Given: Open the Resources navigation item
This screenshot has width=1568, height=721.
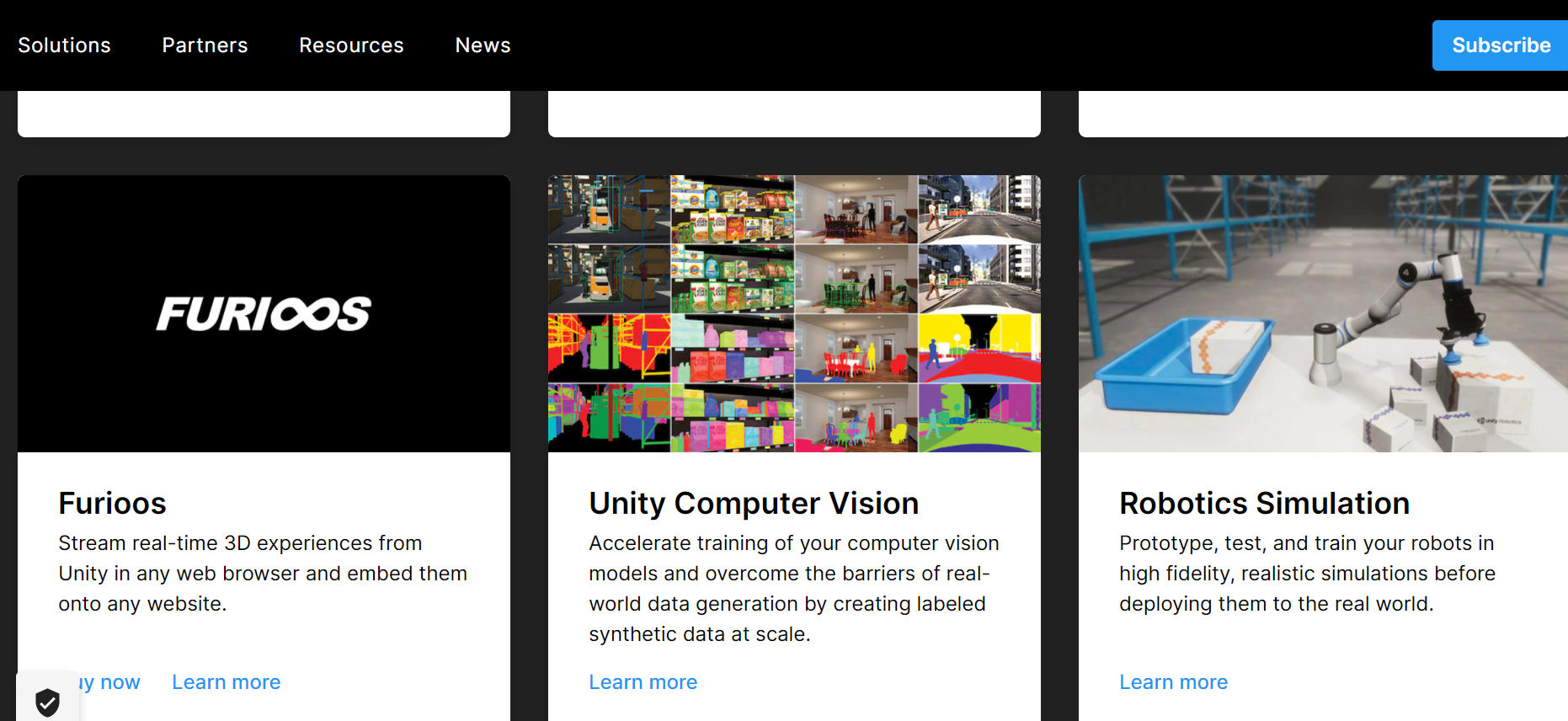Looking at the screenshot, I should pos(351,45).
